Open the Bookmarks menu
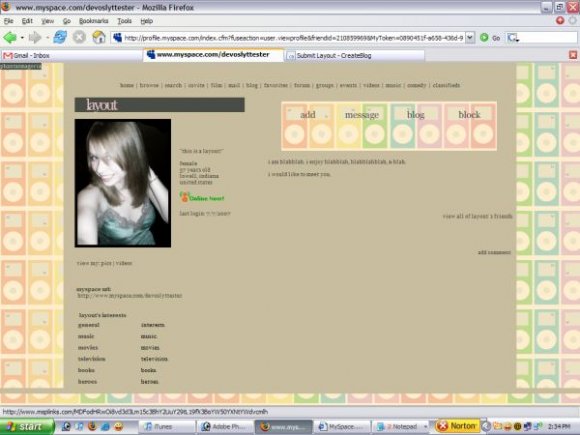This screenshot has height=435, width=580. point(94,21)
